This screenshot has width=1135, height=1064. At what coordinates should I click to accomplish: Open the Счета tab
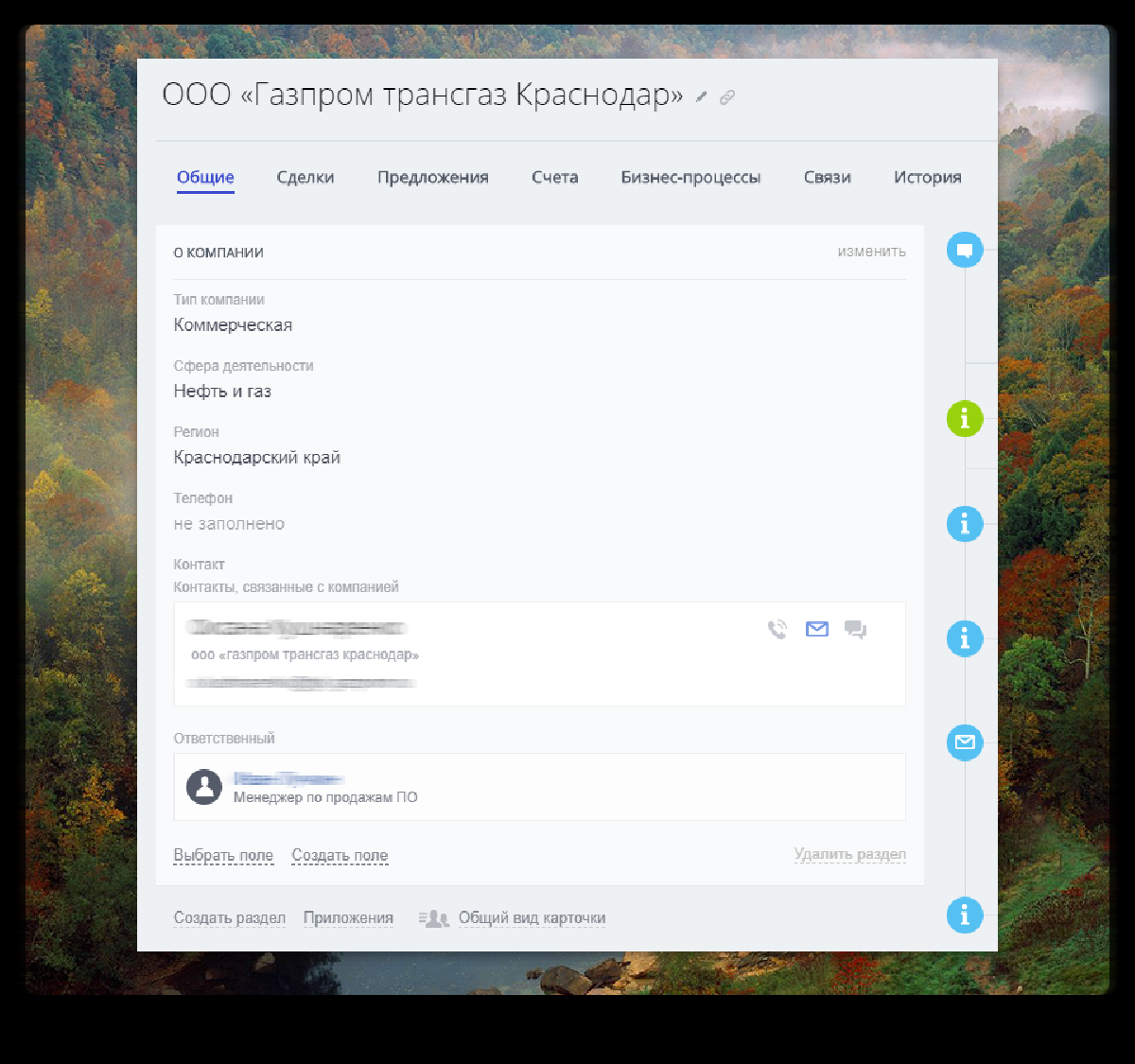point(555,177)
